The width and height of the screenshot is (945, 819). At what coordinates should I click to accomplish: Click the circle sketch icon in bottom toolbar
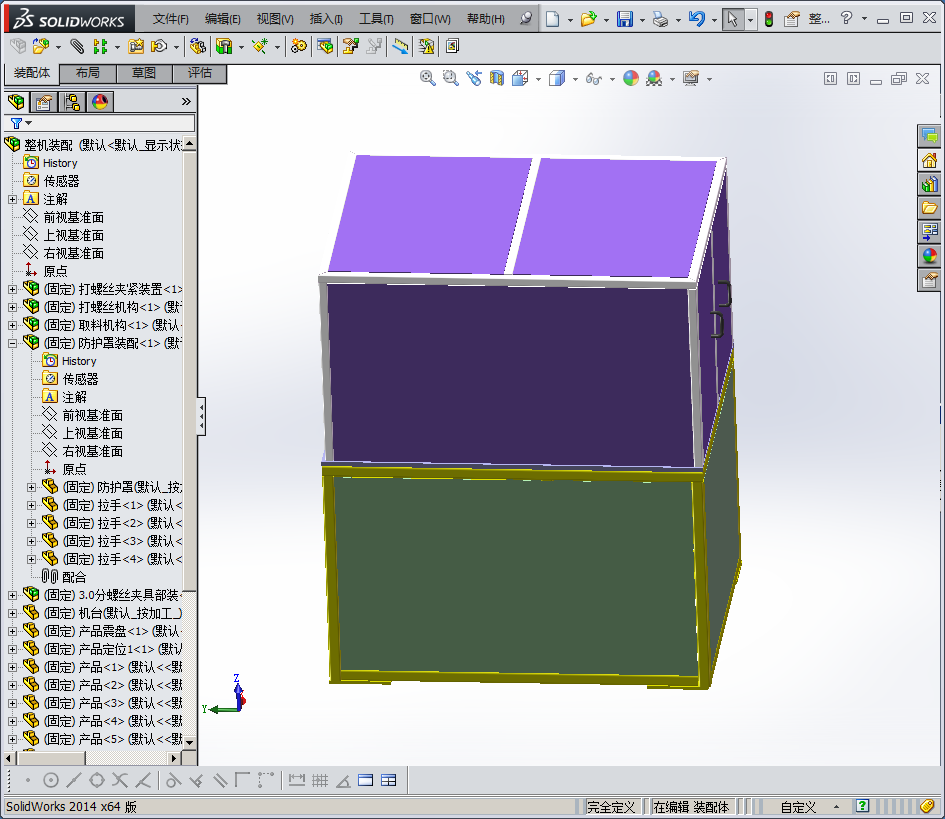pos(51,780)
